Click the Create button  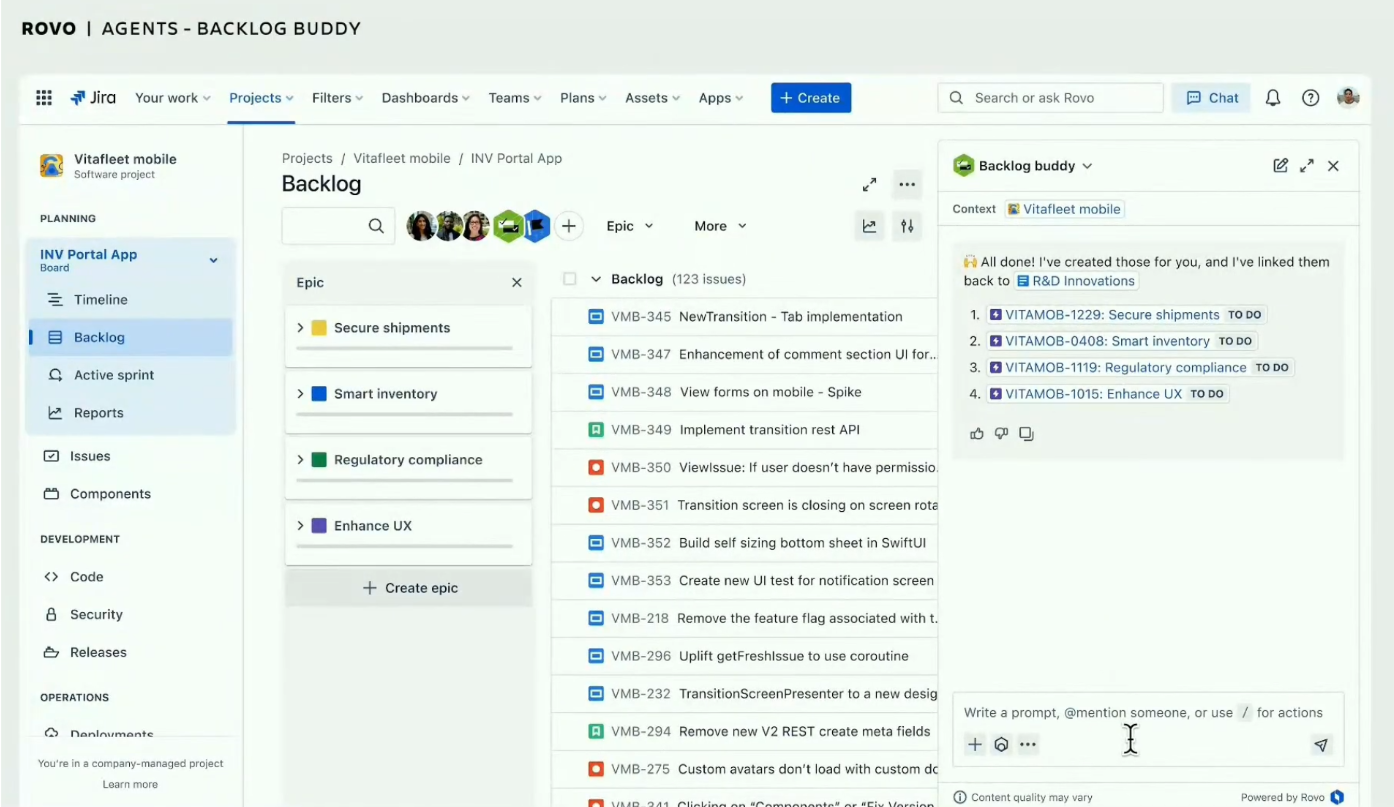pos(811,98)
